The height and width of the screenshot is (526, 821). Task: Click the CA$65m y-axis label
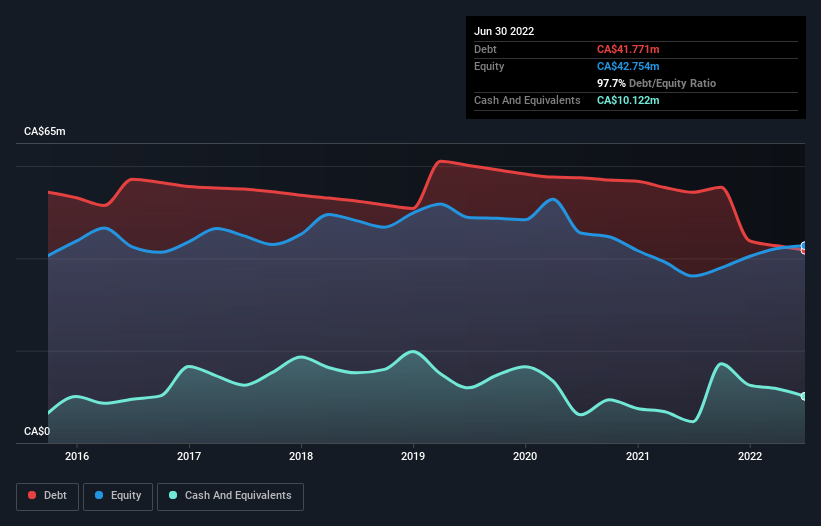pyautogui.click(x=45, y=131)
